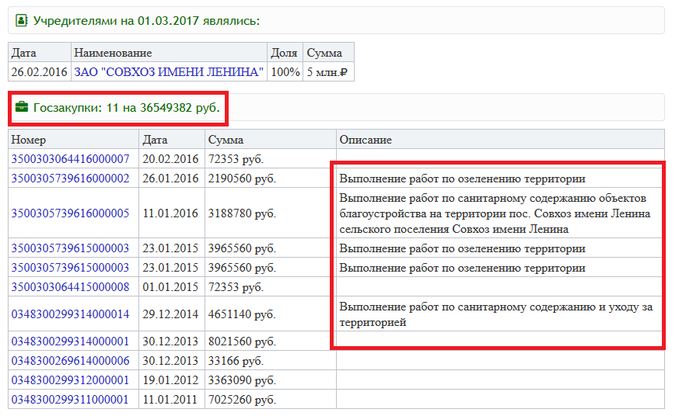Open procurement 3500303064416000007

pyautogui.click(x=70, y=159)
